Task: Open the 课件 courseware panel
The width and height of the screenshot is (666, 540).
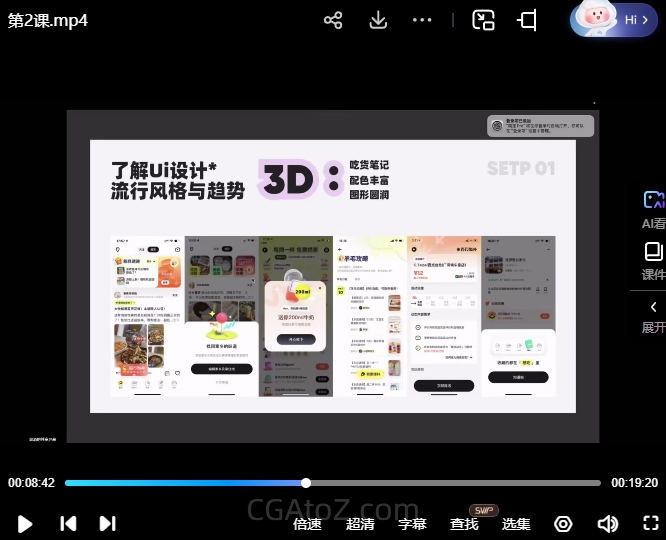Action: 653,260
